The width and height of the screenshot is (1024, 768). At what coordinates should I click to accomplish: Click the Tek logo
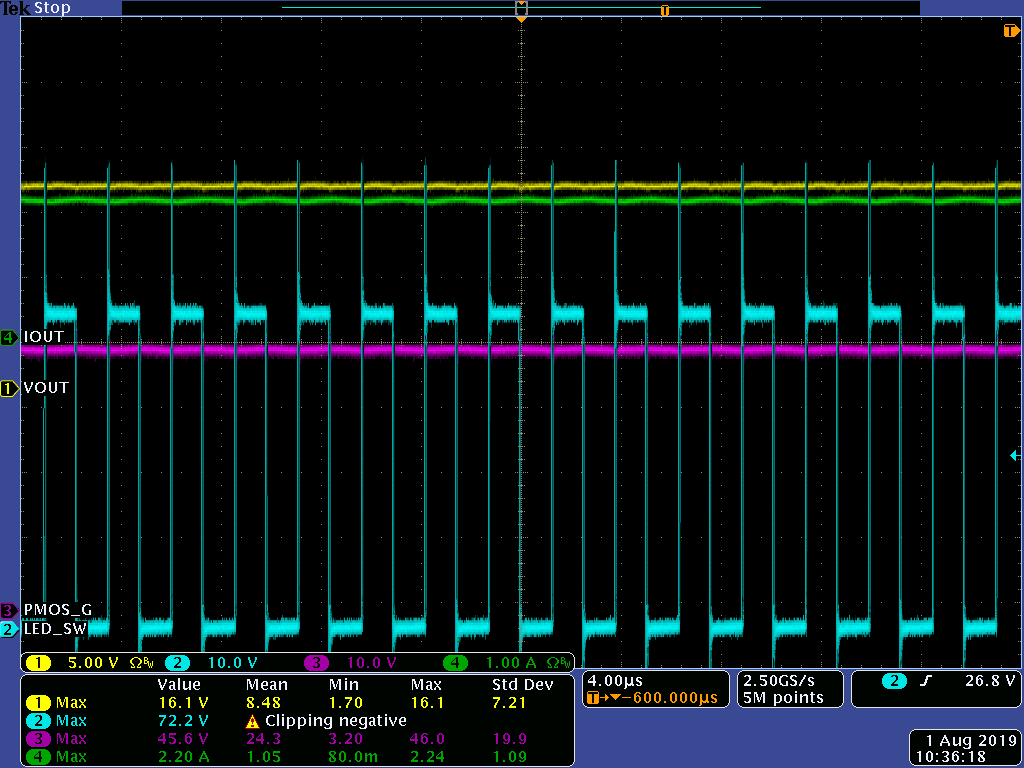click(x=16, y=8)
